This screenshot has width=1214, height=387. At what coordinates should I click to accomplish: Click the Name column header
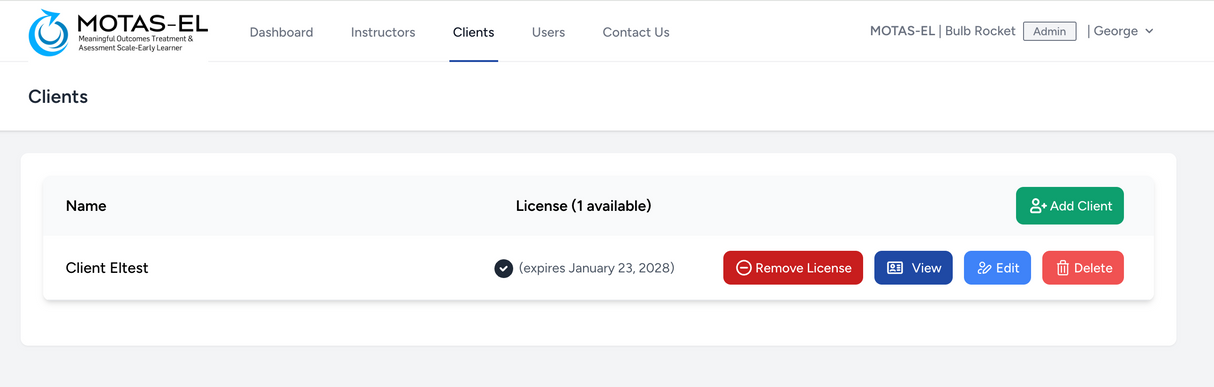(x=86, y=206)
